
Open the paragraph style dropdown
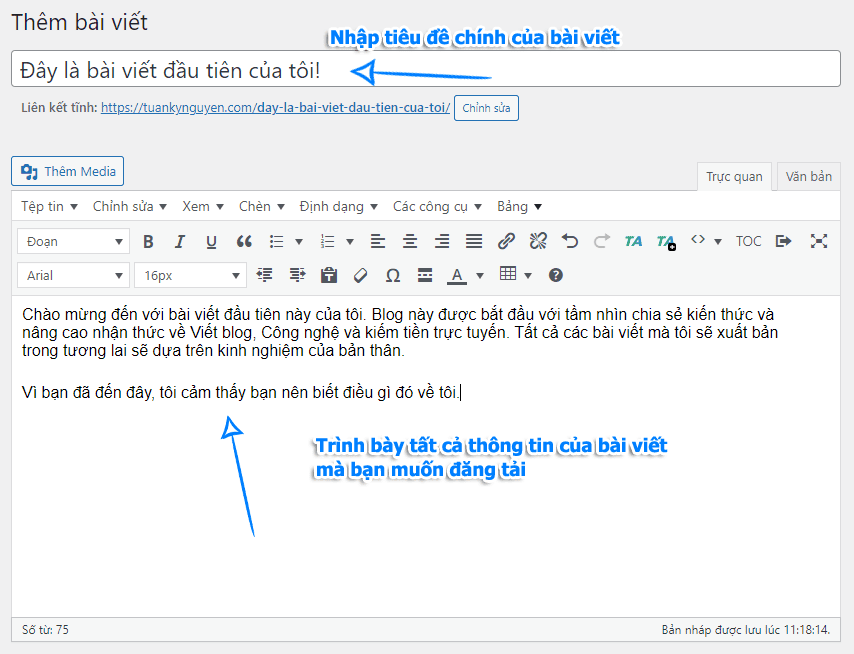point(72,241)
